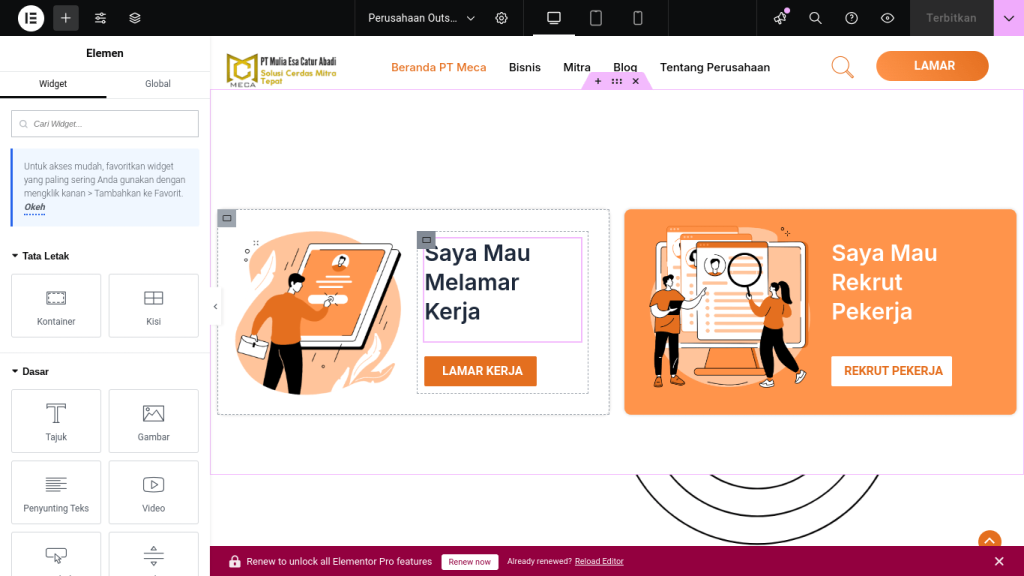This screenshot has width=1024, height=576.
Task: Click the Reload Editor link
Action: tap(599, 562)
